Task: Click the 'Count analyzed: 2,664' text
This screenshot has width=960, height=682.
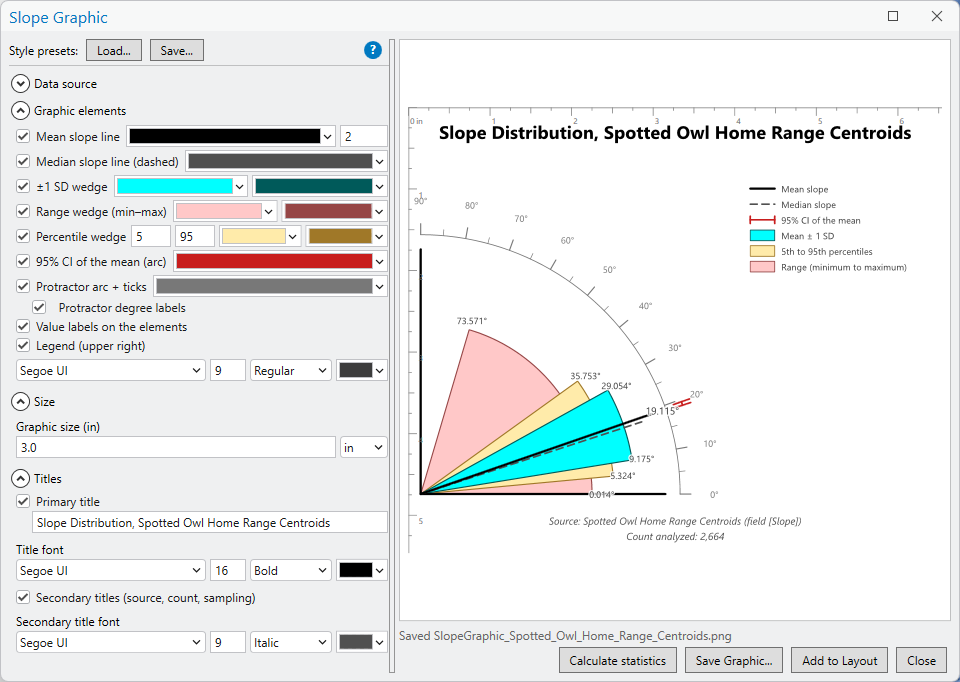Action: click(675, 536)
